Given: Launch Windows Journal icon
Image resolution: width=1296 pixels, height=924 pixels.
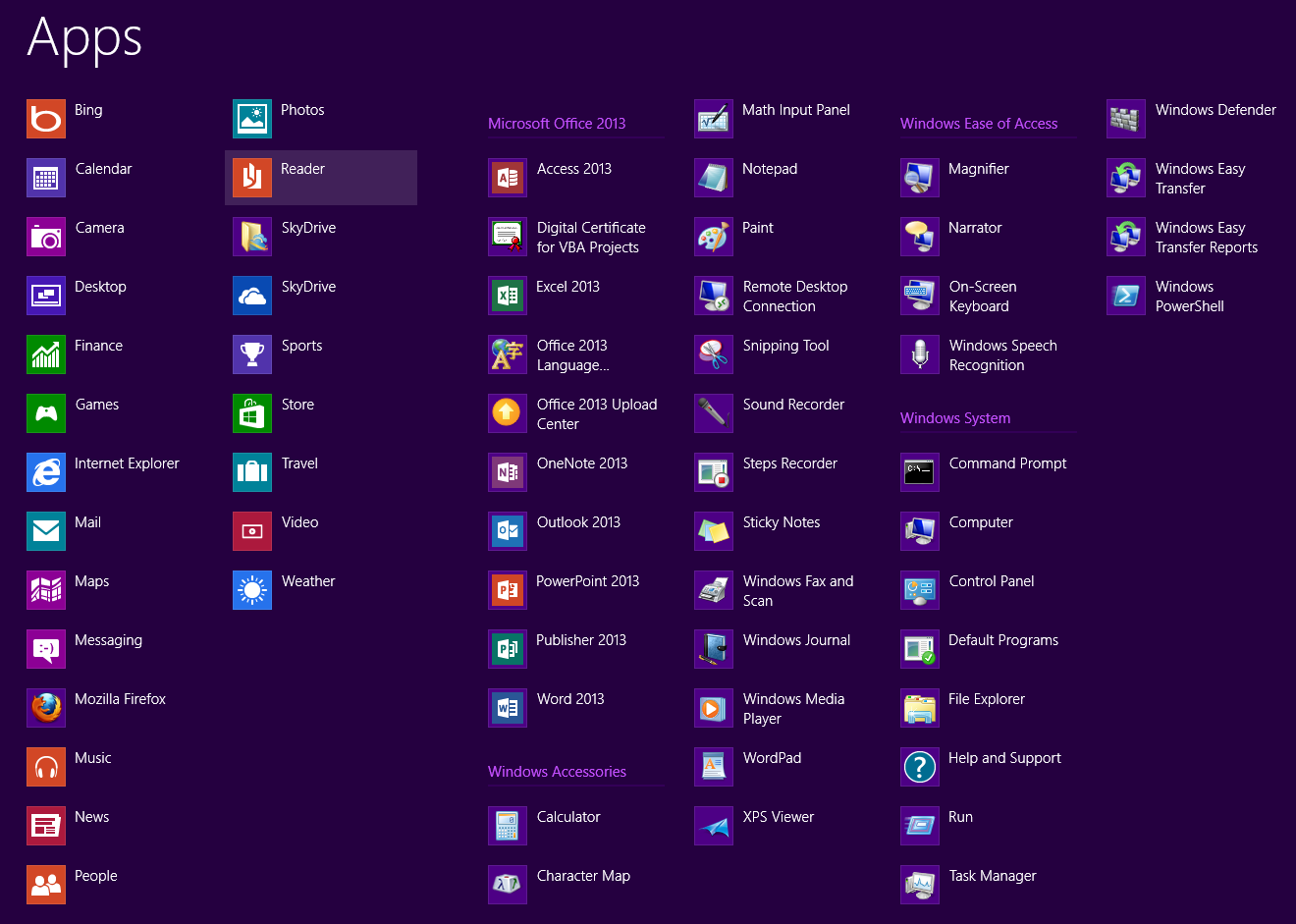Looking at the screenshot, I should click(714, 649).
